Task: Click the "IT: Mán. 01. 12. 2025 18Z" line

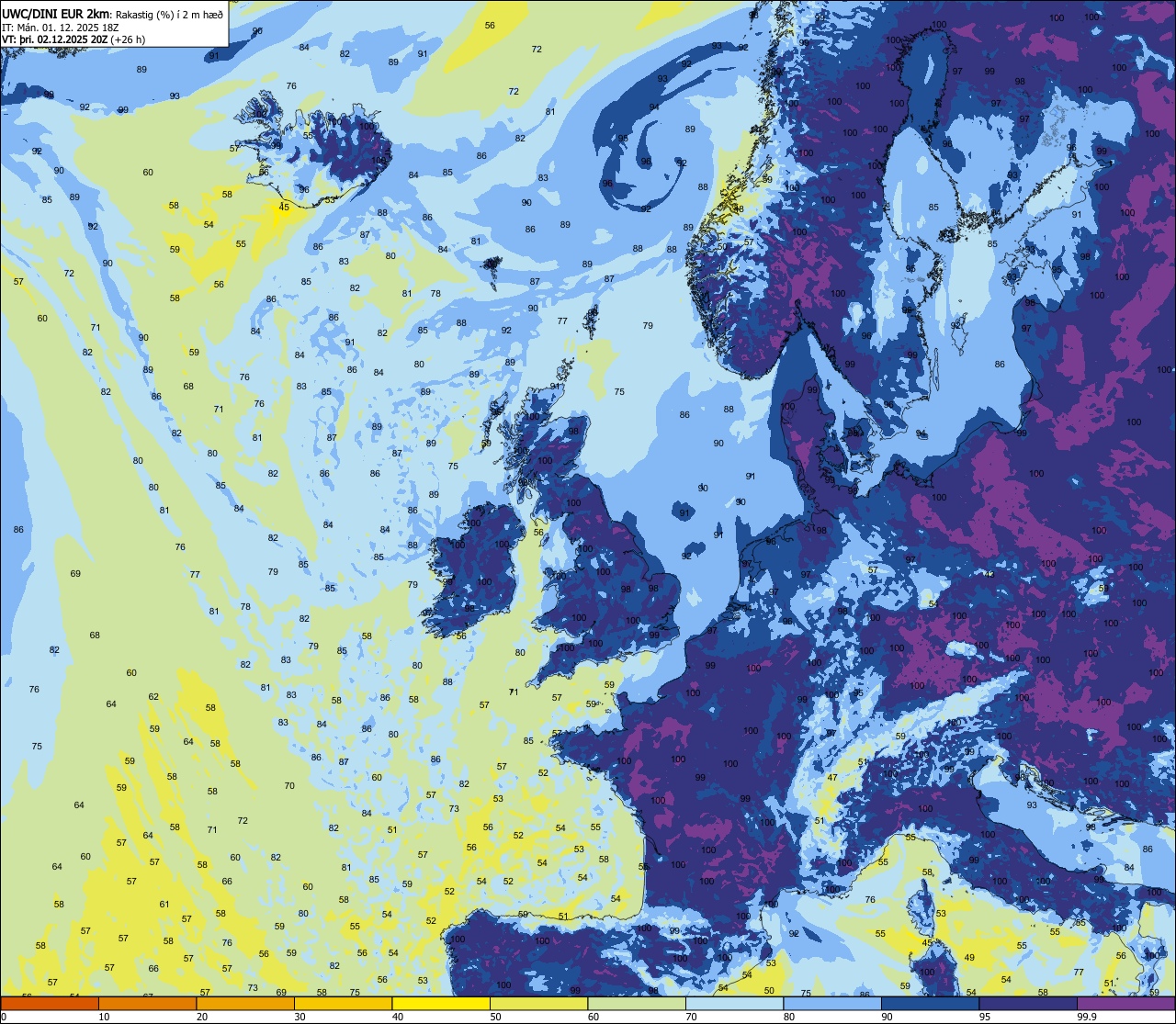Action: (61, 27)
